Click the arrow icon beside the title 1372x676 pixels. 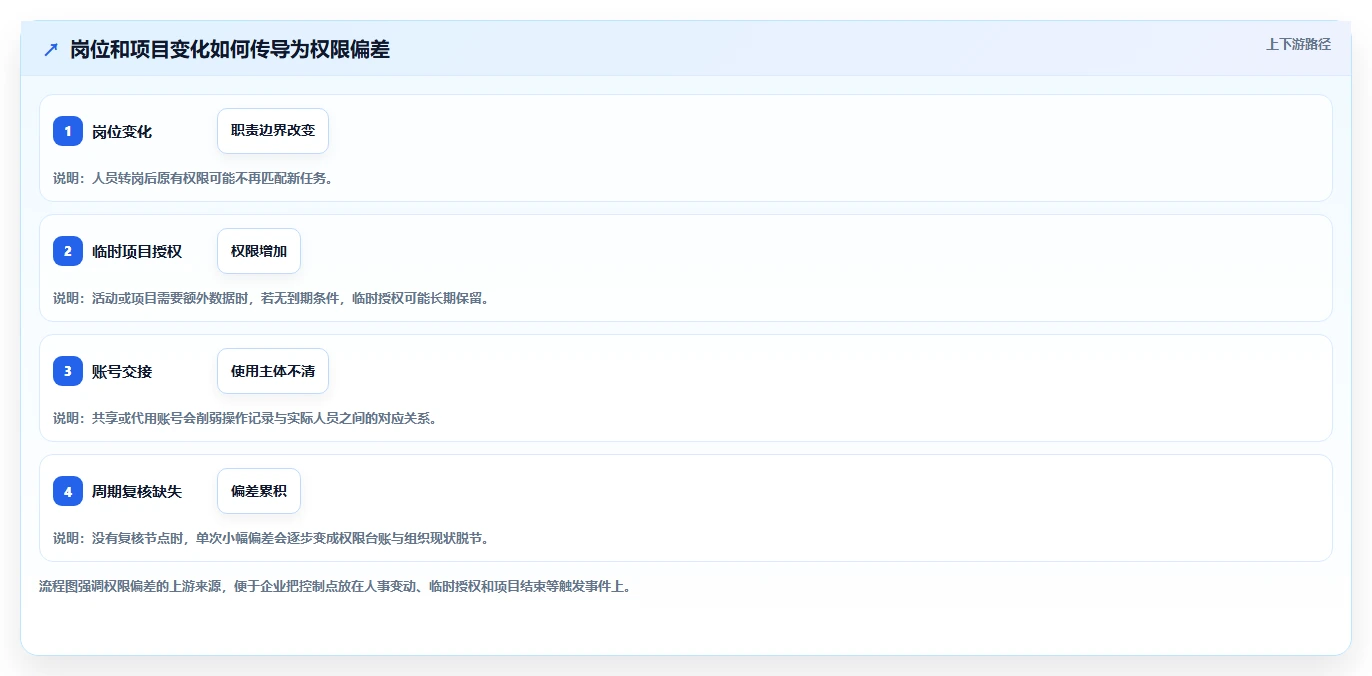(51, 49)
